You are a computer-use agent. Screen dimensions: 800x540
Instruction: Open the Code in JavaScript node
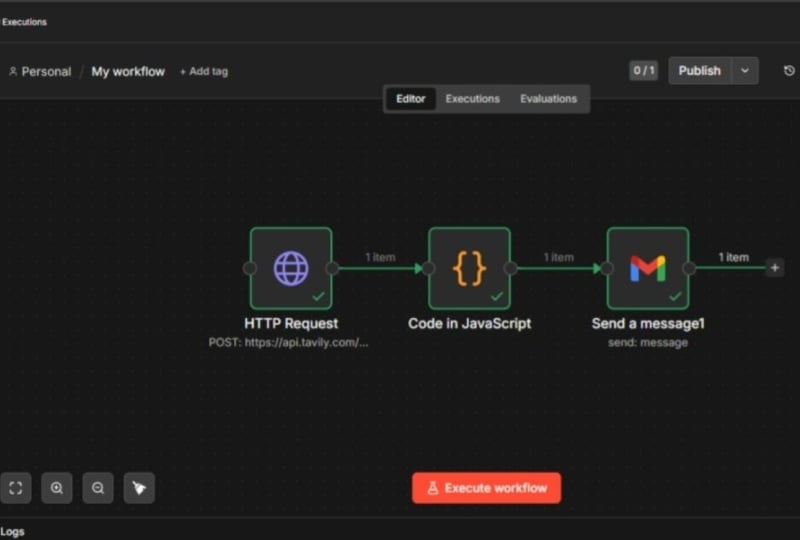469,268
